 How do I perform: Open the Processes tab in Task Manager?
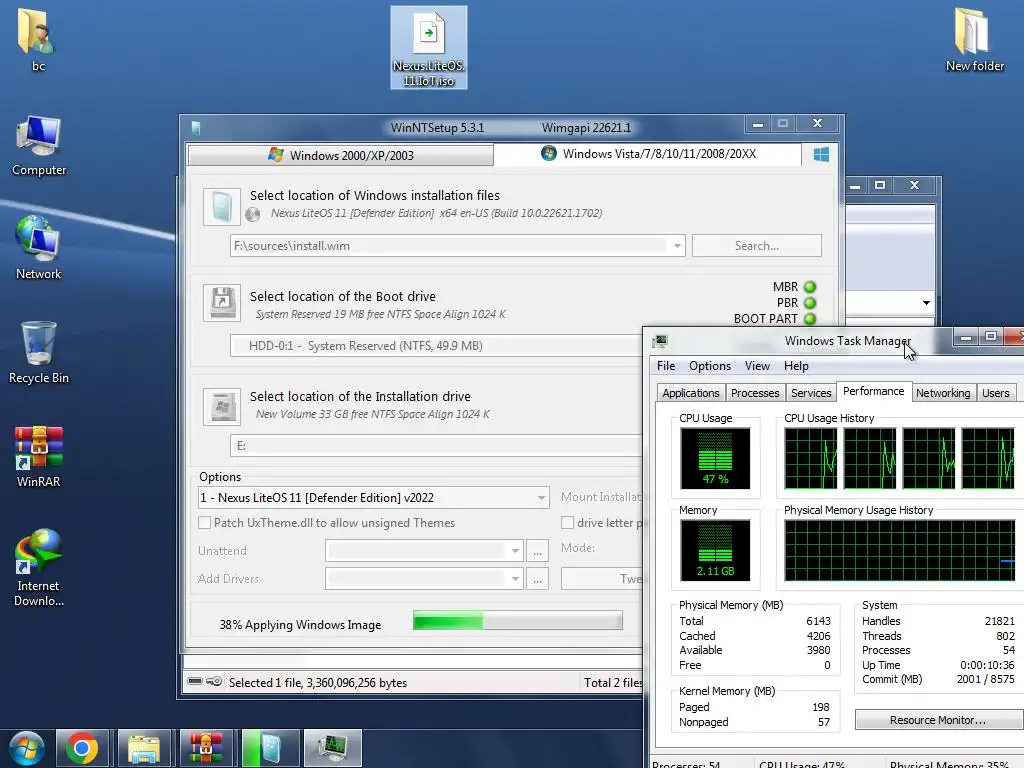coord(755,392)
